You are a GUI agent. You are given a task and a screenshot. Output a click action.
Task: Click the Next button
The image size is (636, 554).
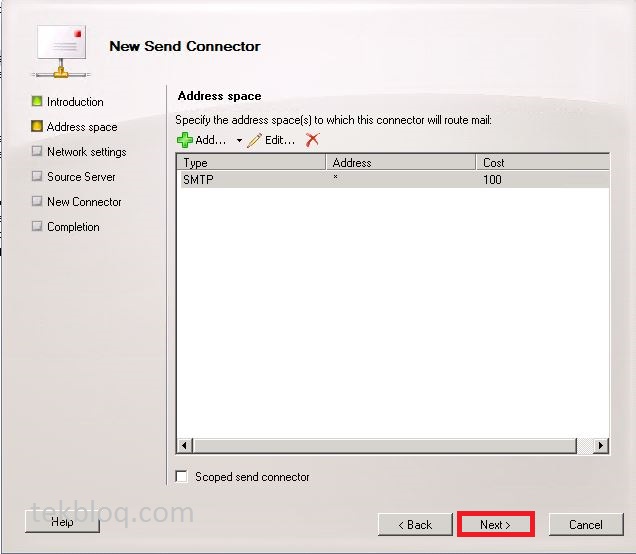[495, 524]
